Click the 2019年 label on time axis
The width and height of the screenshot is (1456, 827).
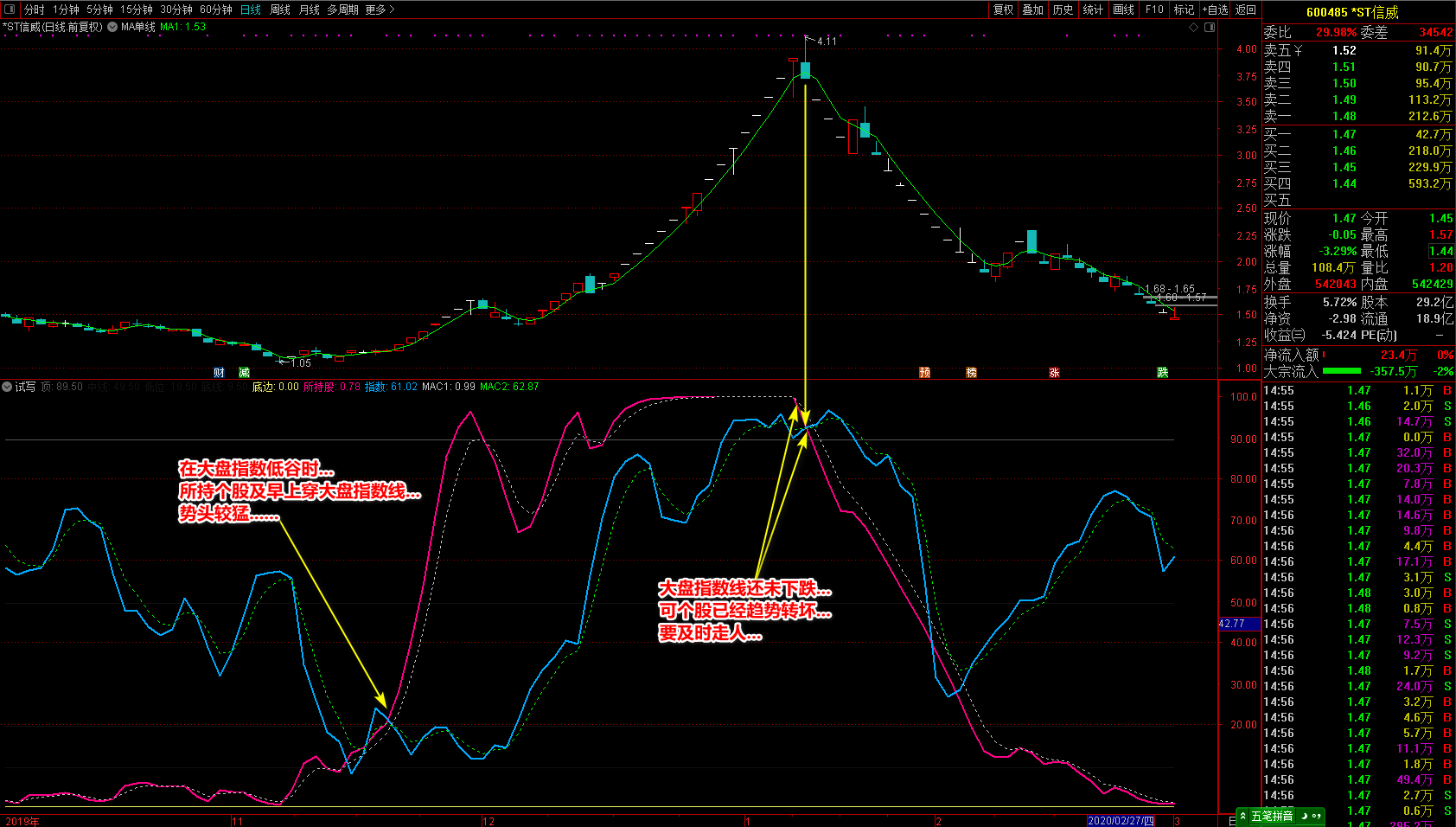[x=22, y=821]
